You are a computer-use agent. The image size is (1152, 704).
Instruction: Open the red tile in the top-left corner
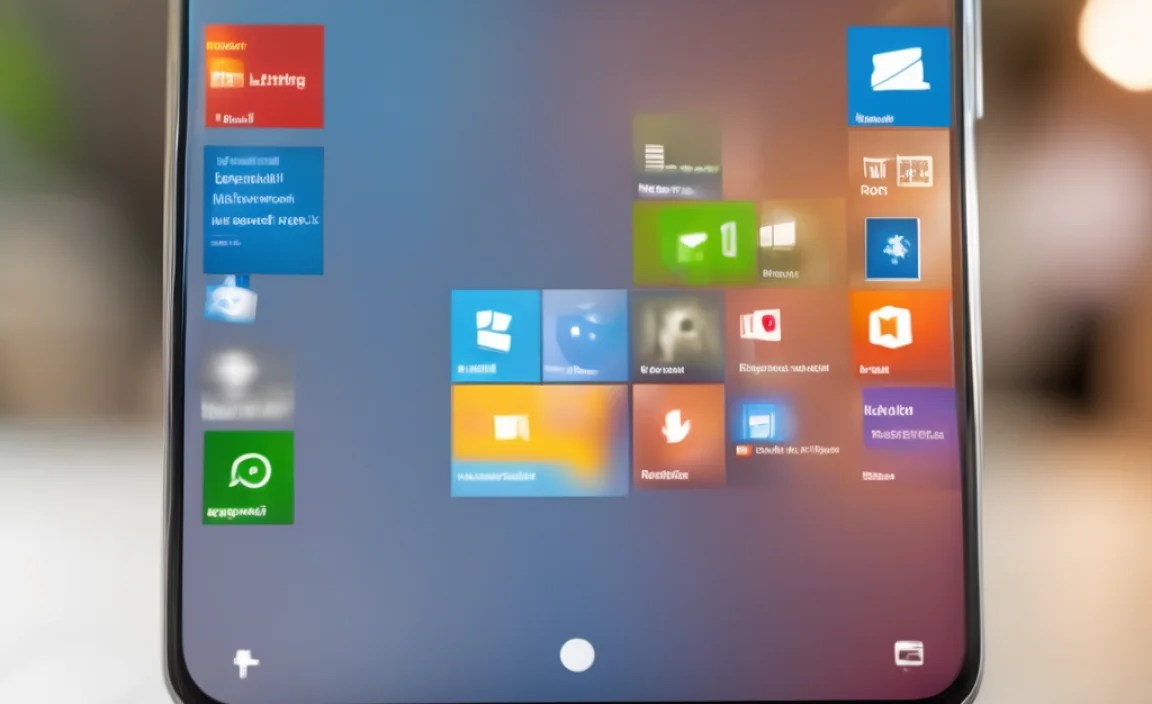pos(264,76)
